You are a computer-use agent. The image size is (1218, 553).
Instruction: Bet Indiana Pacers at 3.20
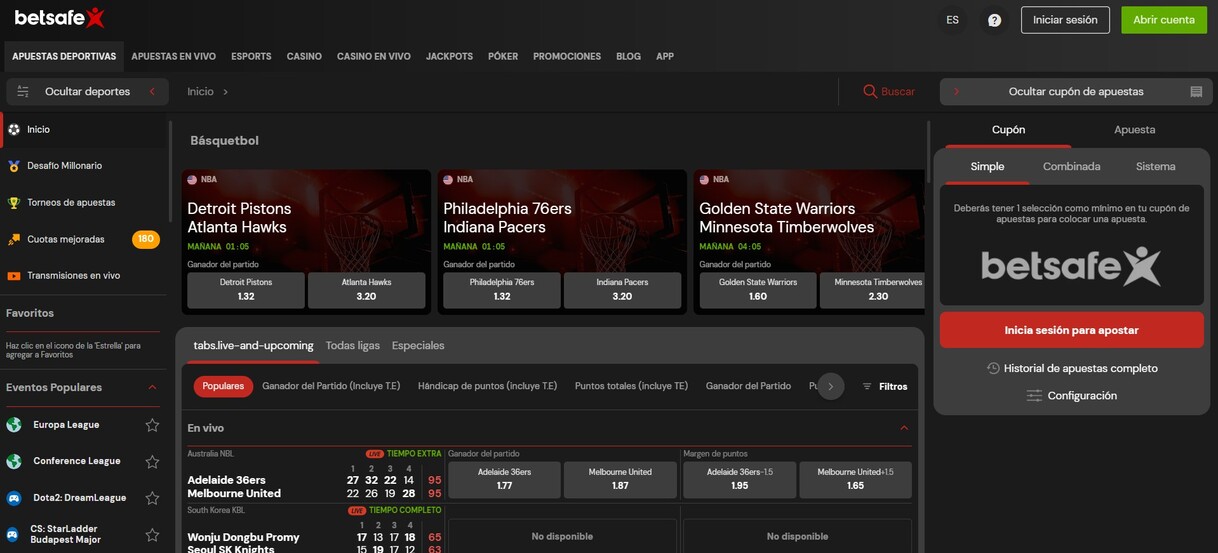[x=622, y=290]
